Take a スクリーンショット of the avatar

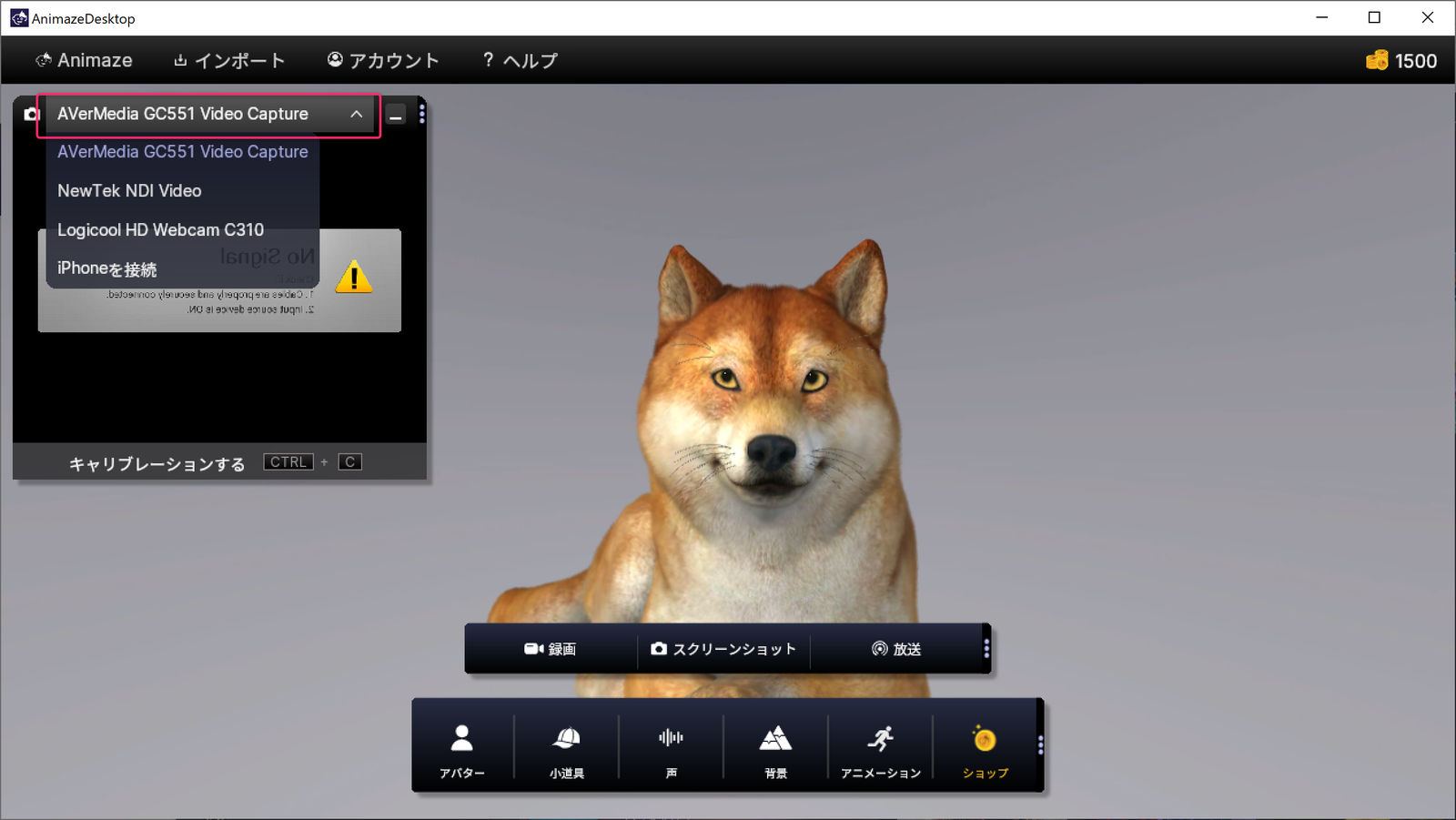tap(723, 649)
